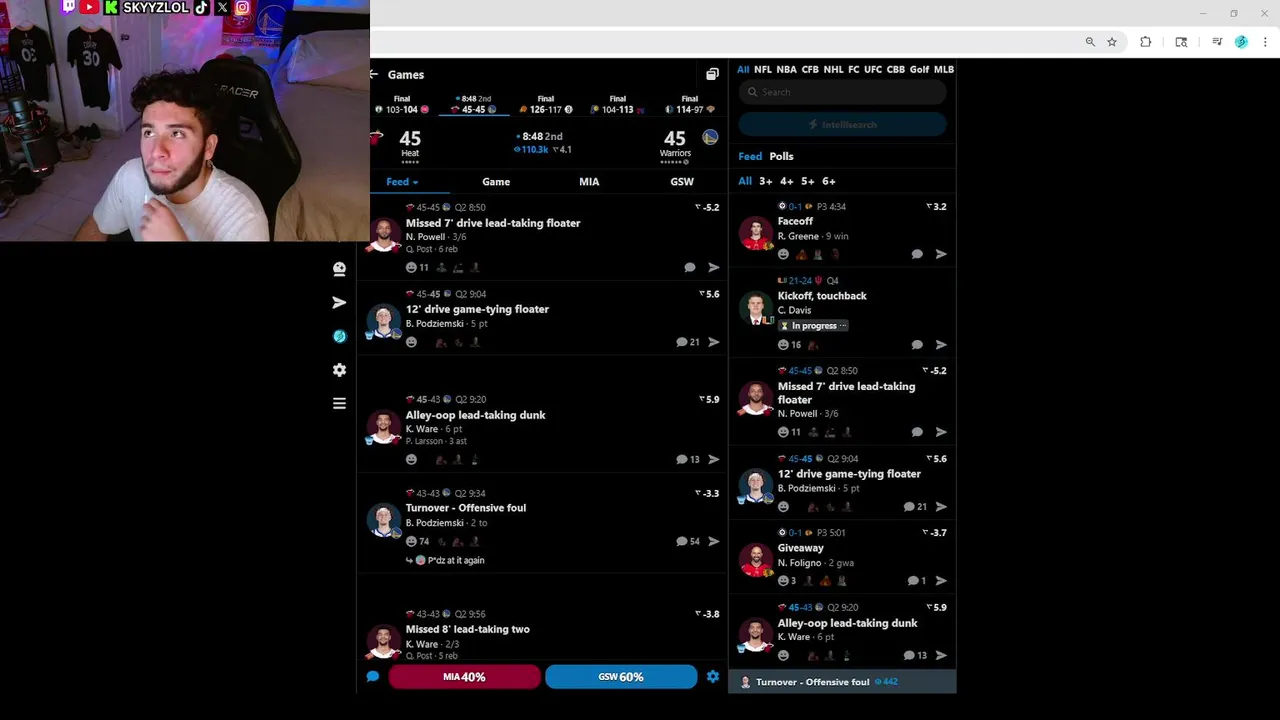
Task: Switch to the Game tab
Action: pyautogui.click(x=496, y=182)
